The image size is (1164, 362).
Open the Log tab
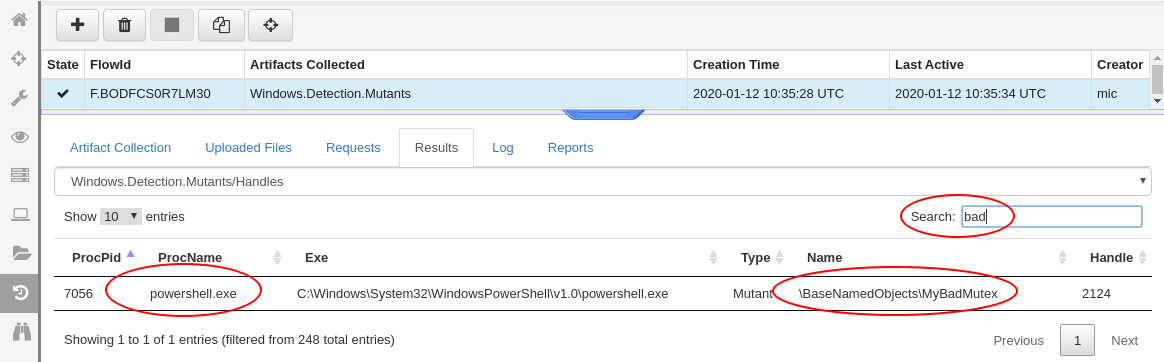tap(503, 148)
